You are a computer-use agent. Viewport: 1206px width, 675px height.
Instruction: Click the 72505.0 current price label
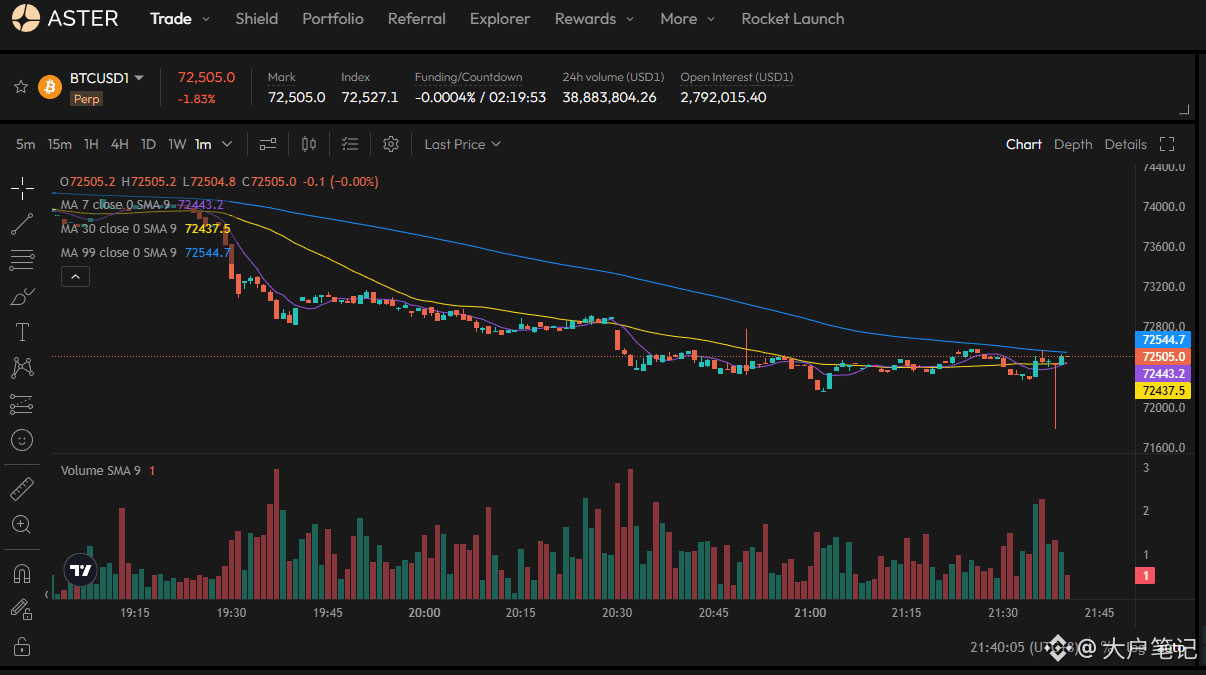(x=1163, y=357)
